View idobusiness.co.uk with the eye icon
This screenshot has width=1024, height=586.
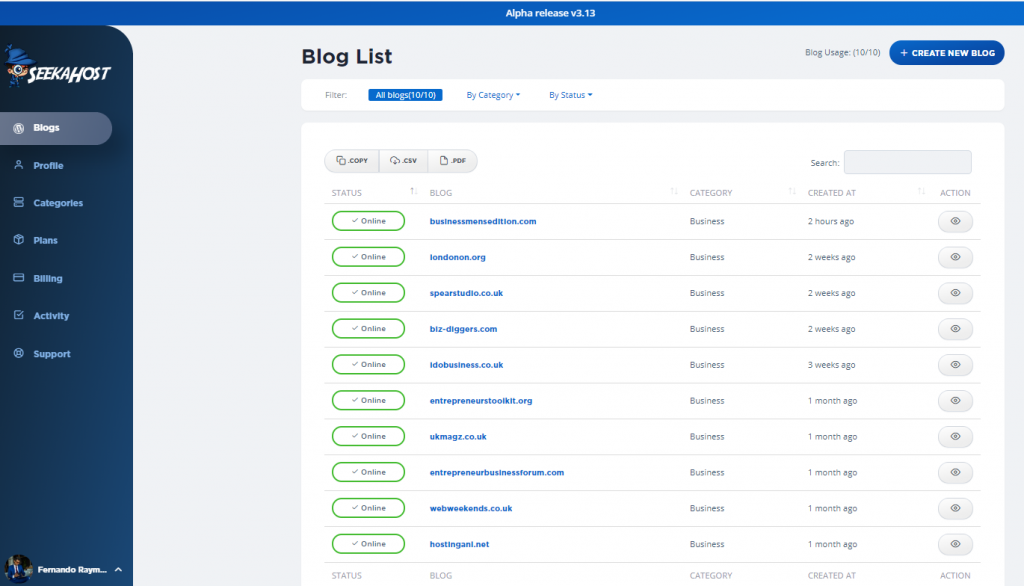click(x=955, y=365)
